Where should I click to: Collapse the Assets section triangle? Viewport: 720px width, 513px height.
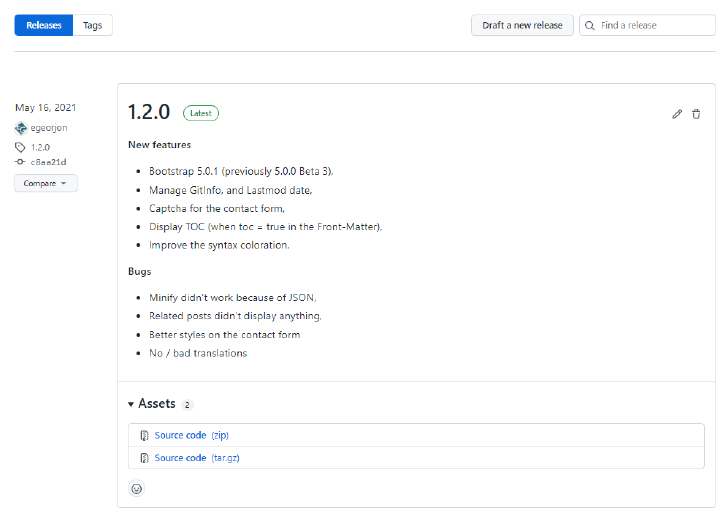tap(131, 404)
